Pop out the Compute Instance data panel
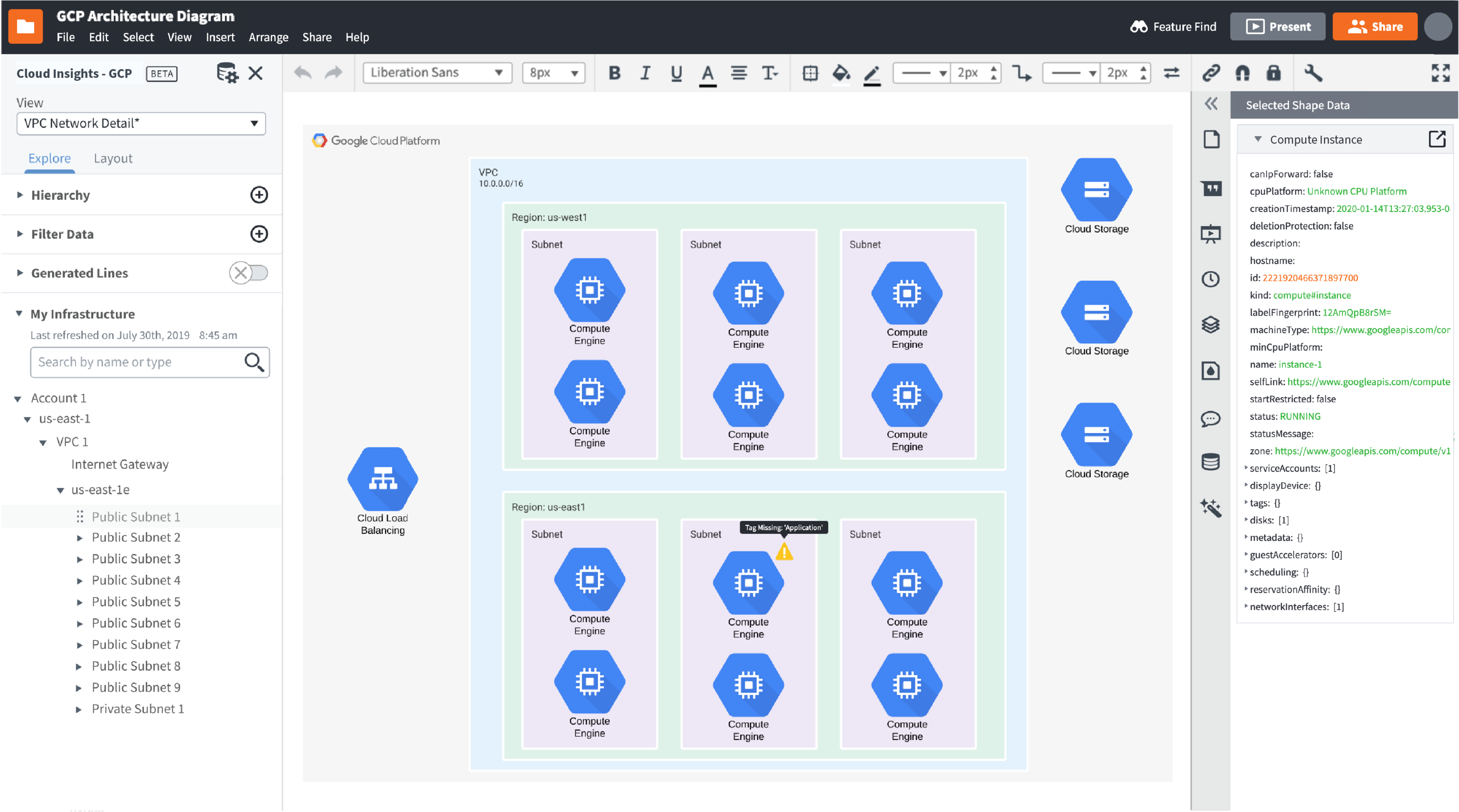 pyautogui.click(x=1437, y=139)
